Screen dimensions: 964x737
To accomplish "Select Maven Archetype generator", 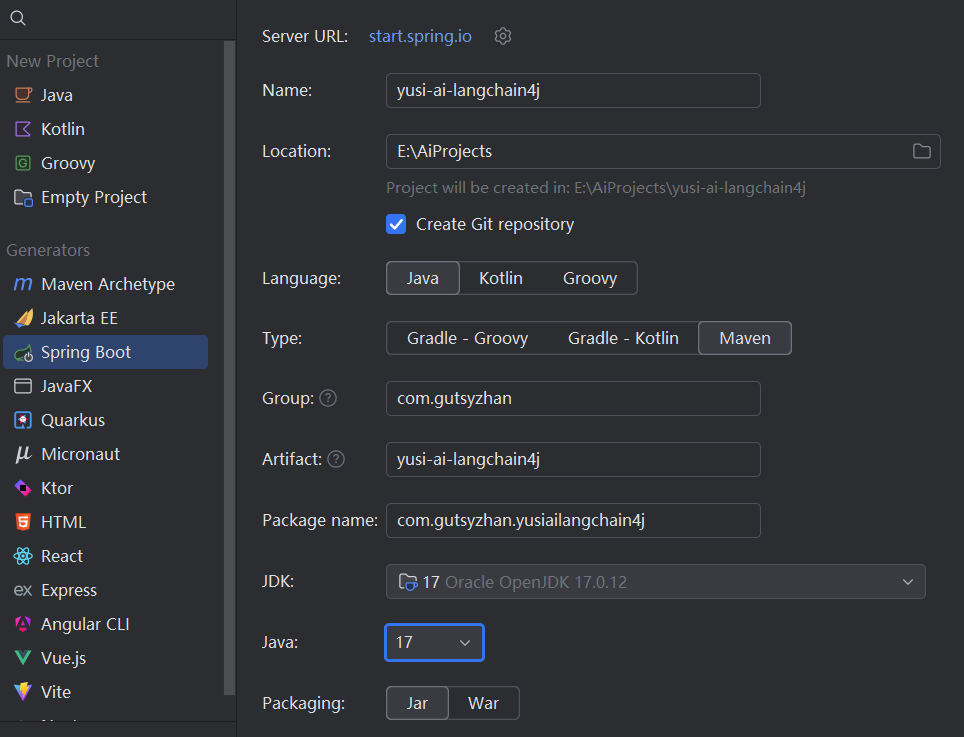I will click(x=107, y=284).
